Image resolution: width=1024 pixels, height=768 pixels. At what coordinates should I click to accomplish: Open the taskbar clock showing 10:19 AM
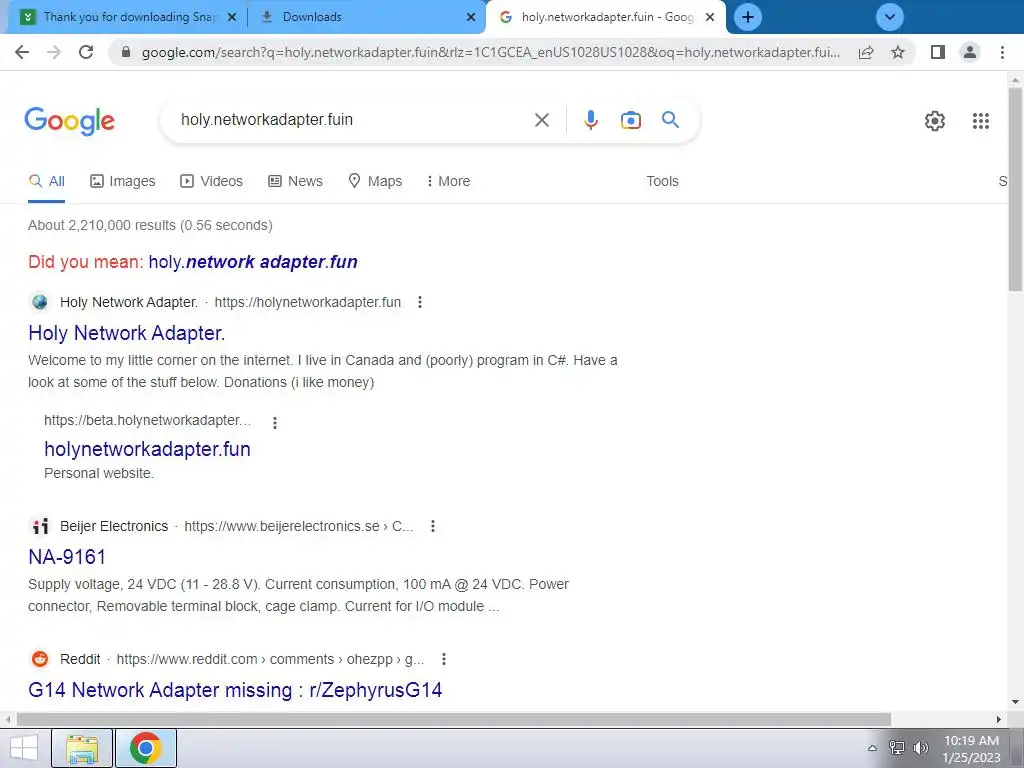(971, 749)
